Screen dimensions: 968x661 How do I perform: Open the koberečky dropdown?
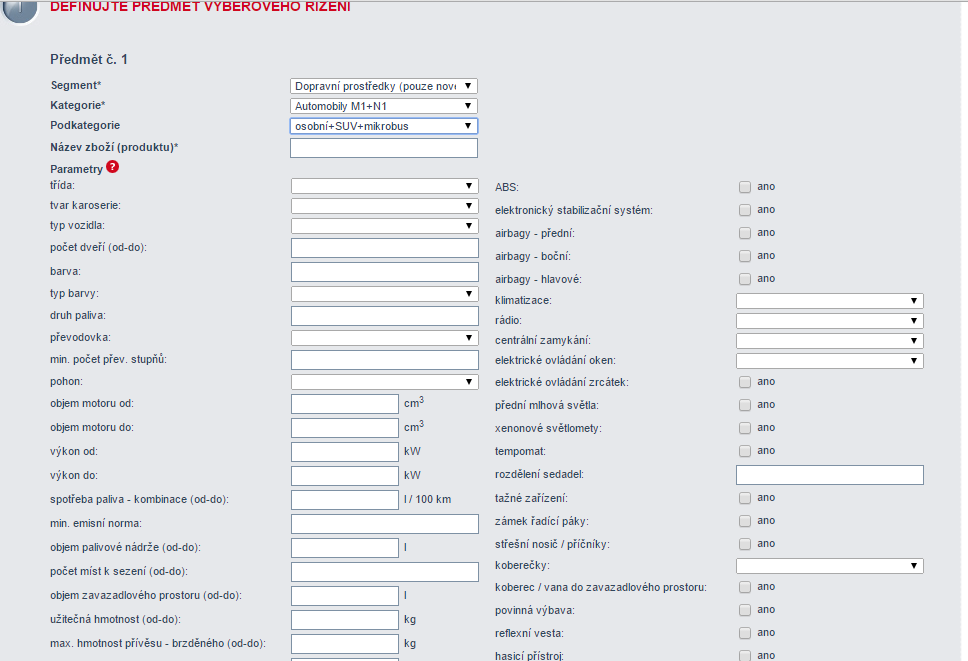(830, 566)
